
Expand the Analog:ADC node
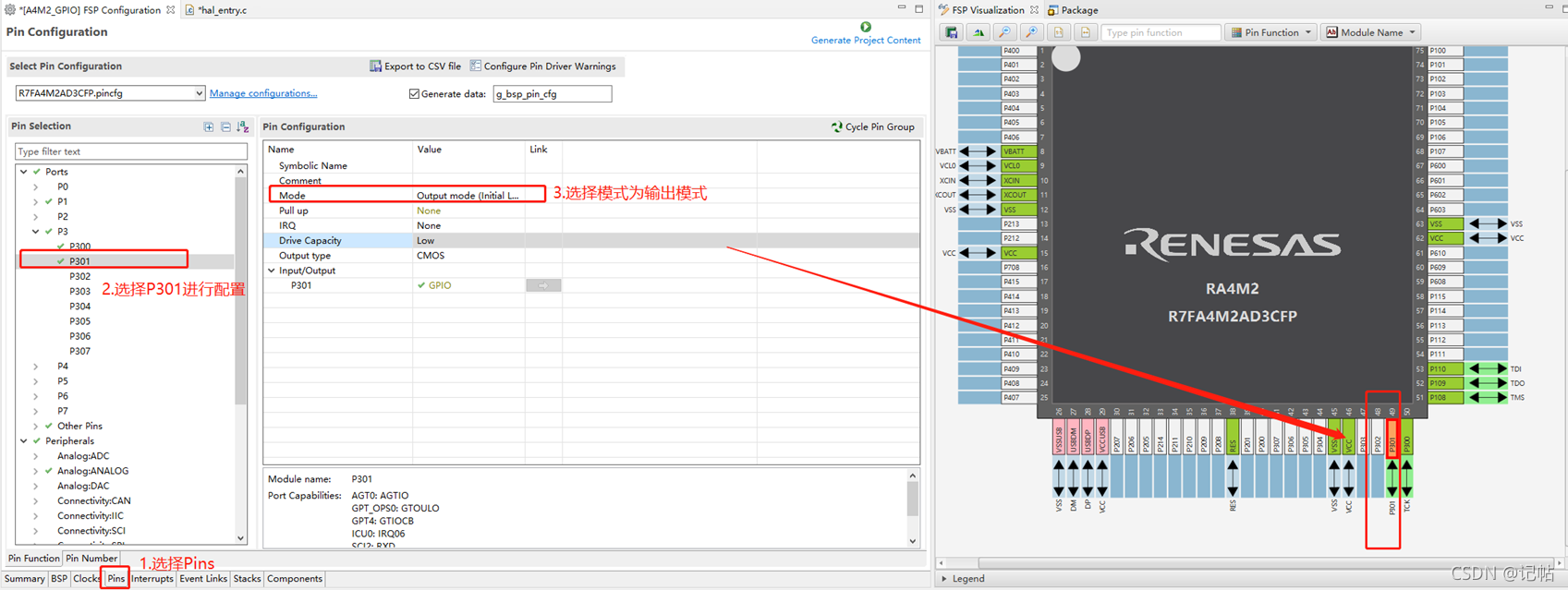tap(36, 456)
